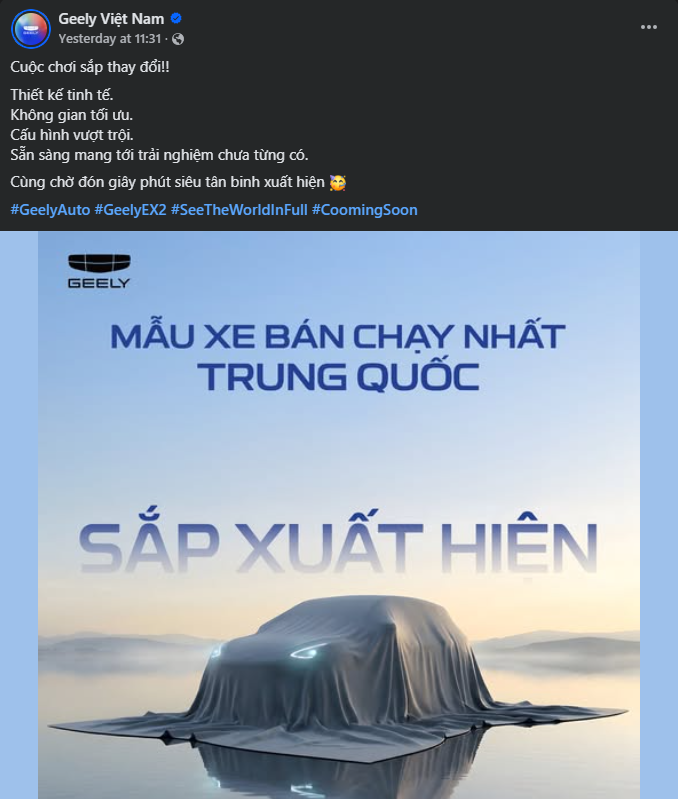Click the public globe privacy icon
This screenshot has height=799, width=678.
[178, 39]
